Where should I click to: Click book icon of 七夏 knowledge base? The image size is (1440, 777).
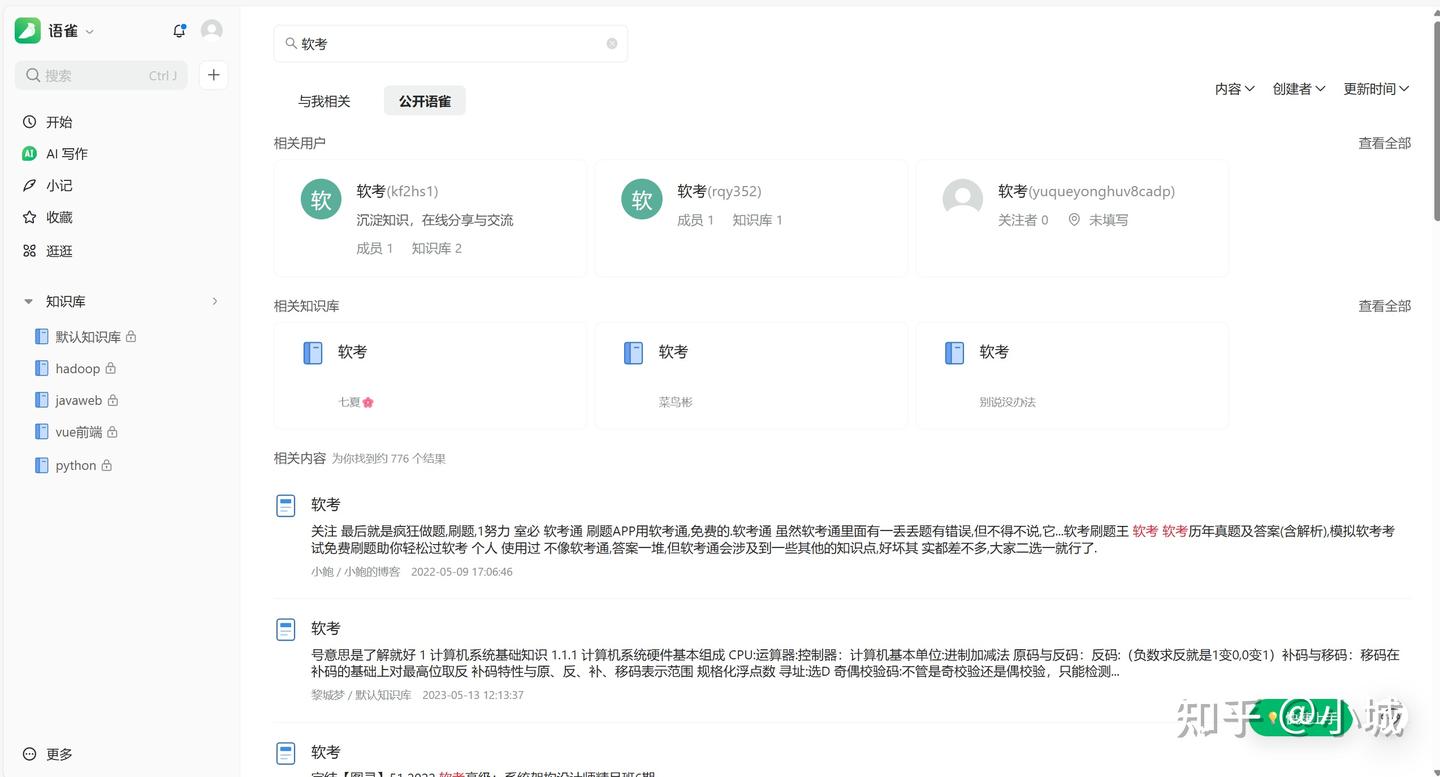[x=313, y=353]
